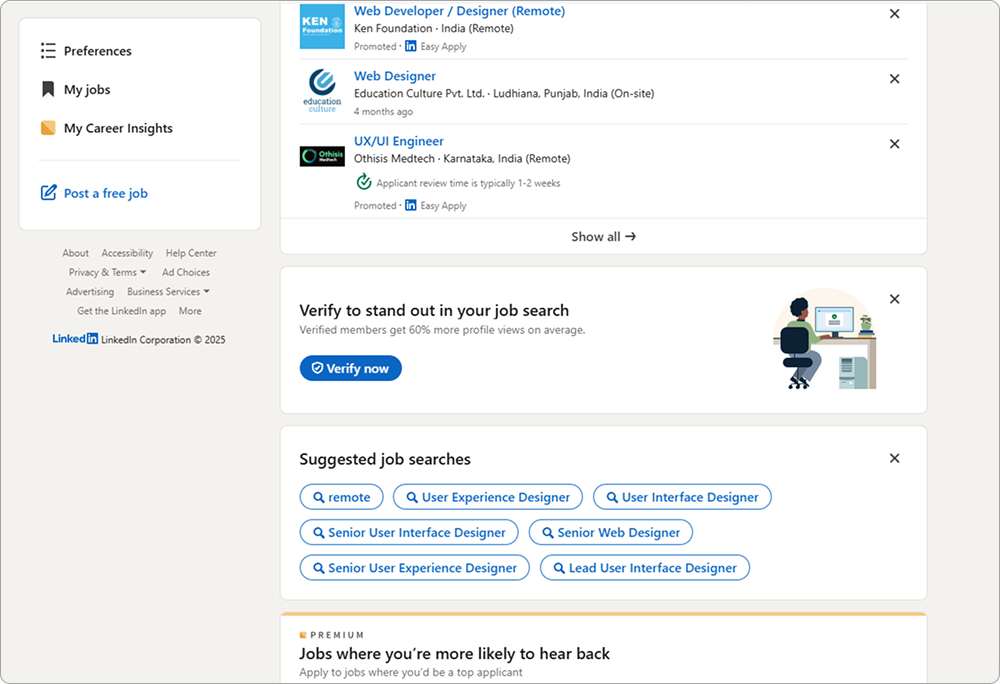Click the '4 months ago' posting date

[383, 112]
